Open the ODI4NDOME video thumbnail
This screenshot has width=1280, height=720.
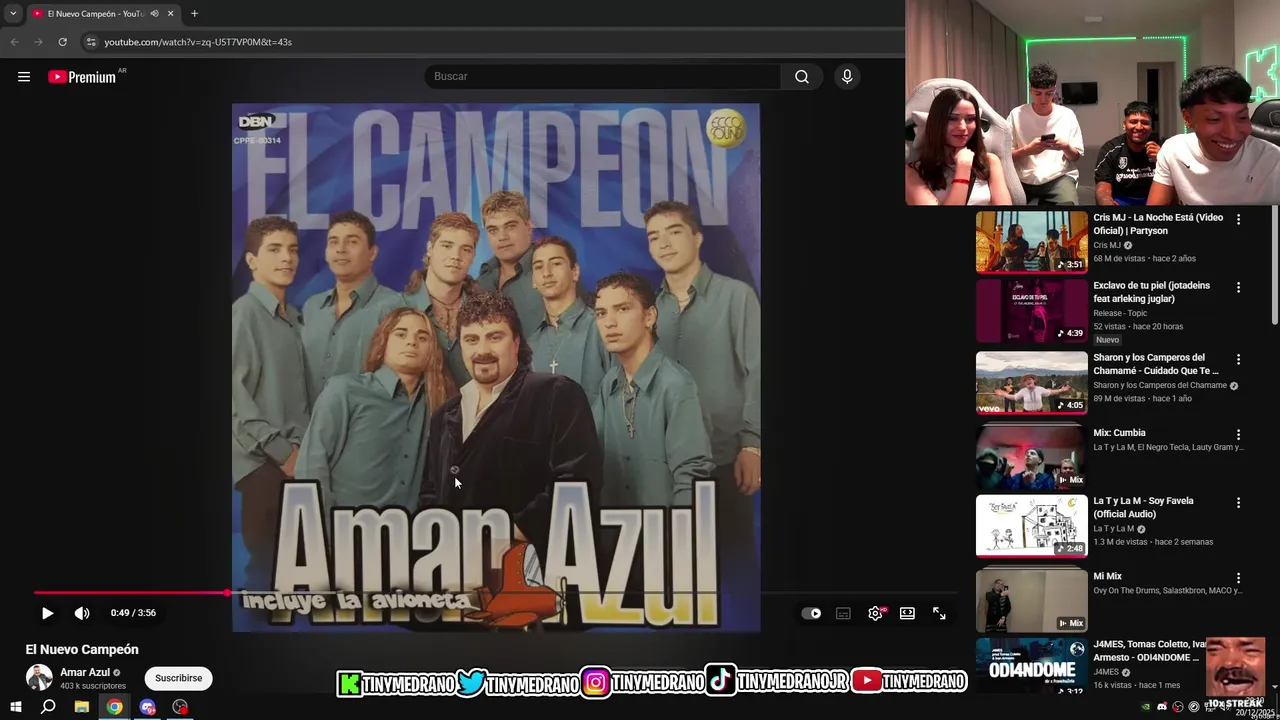pos(1031,667)
